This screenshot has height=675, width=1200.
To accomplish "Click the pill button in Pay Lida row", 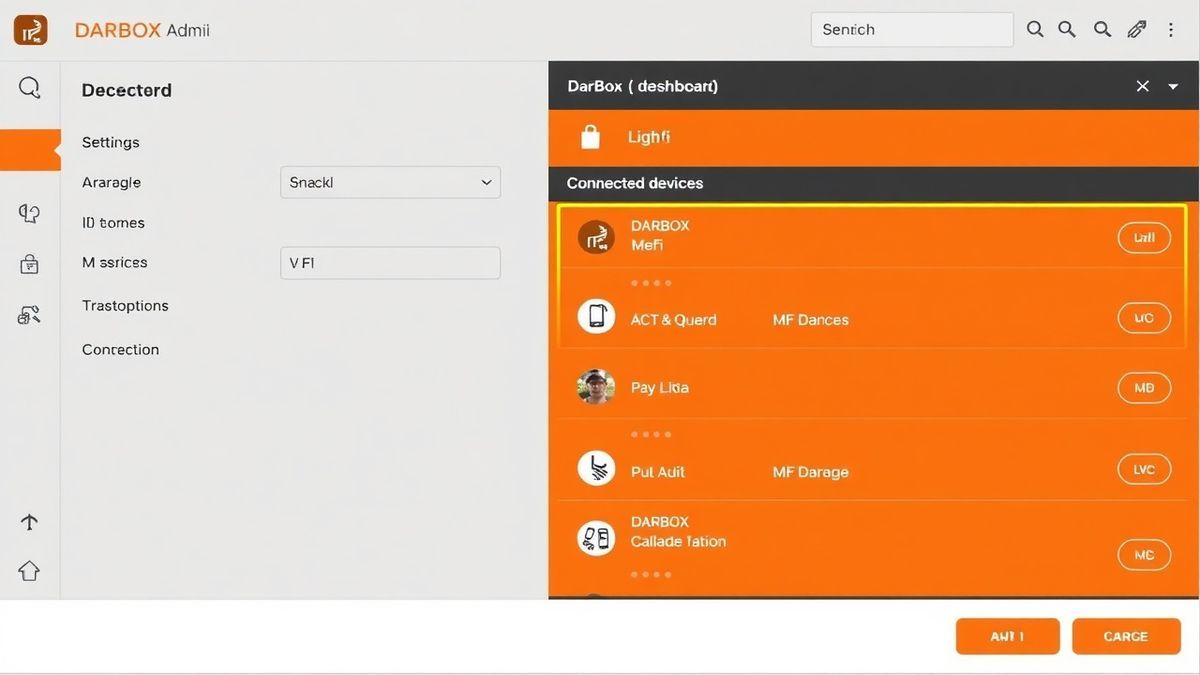I will tap(1144, 387).
